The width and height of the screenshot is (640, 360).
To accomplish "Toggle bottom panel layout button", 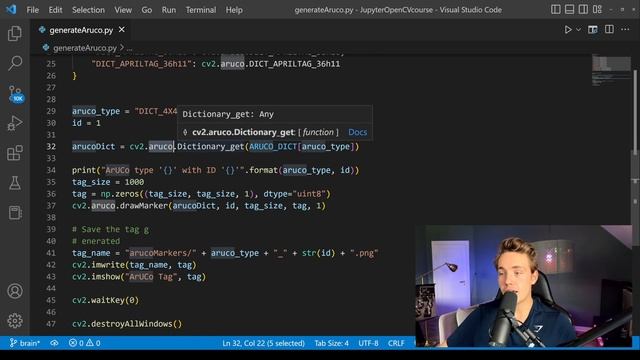I will tap(569, 9).
